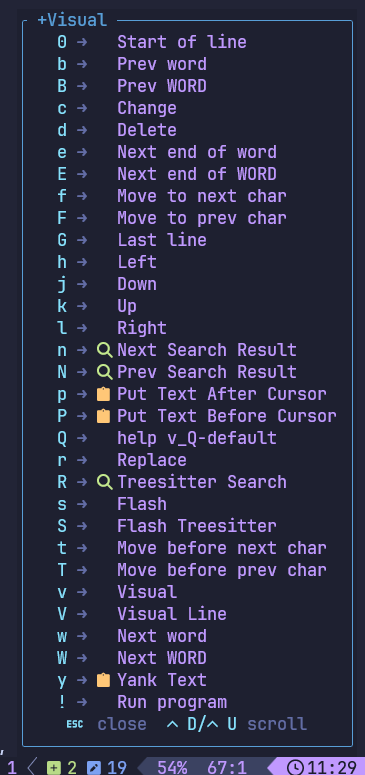The height and width of the screenshot is (775, 365).
Task: Click the 67:1 cursor position indicator
Action: point(227,768)
